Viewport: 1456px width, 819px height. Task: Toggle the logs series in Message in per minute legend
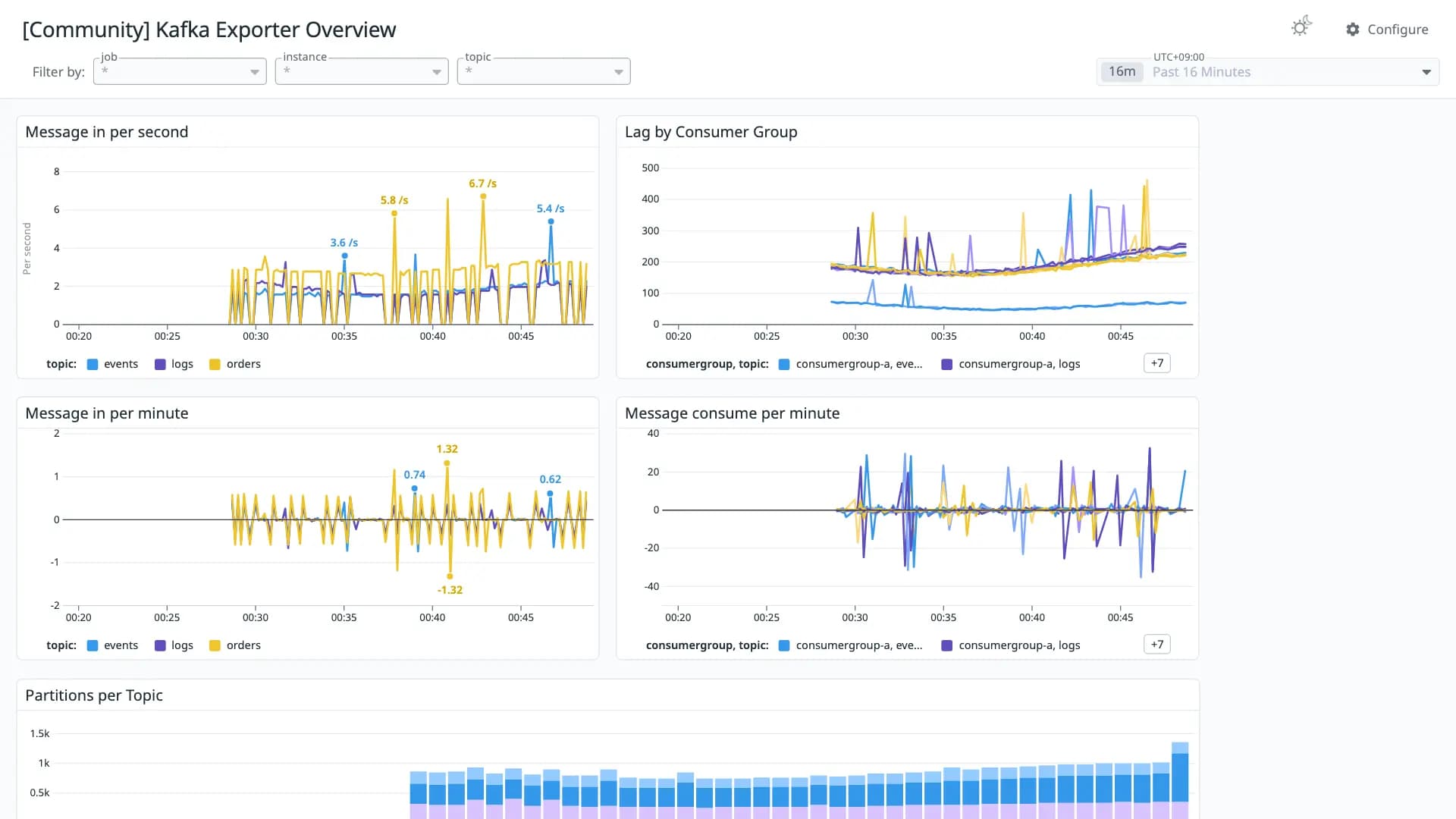(x=174, y=645)
